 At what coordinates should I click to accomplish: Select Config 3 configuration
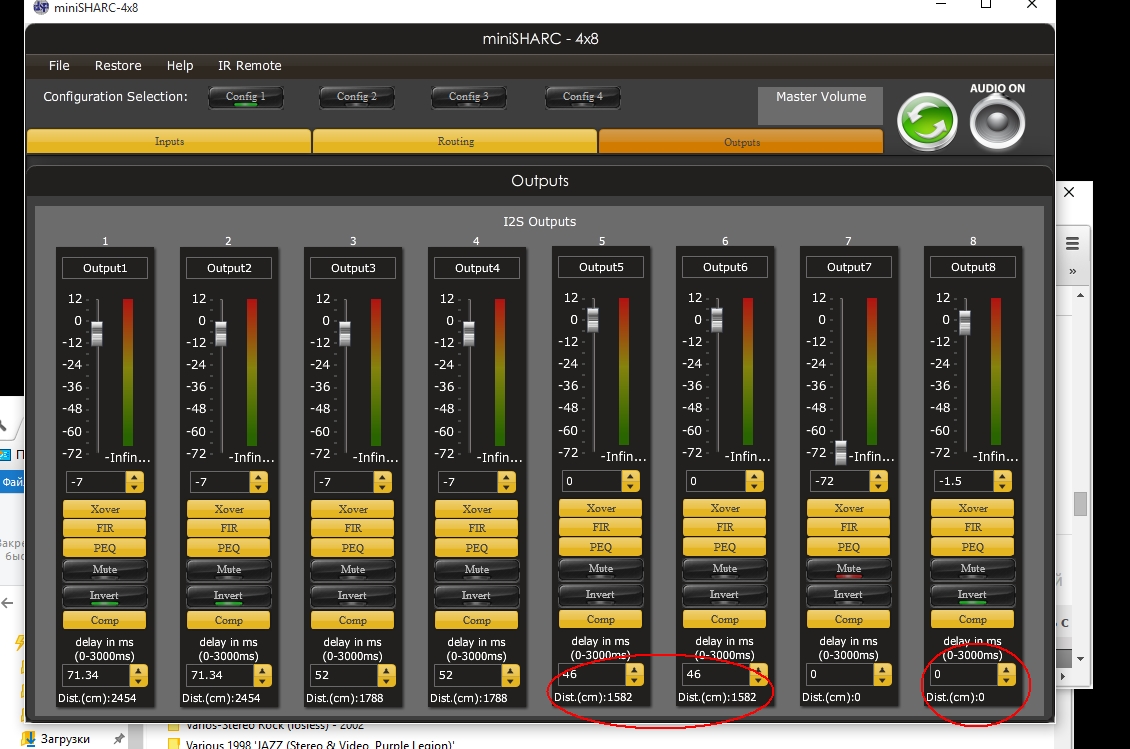click(x=469, y=97)
